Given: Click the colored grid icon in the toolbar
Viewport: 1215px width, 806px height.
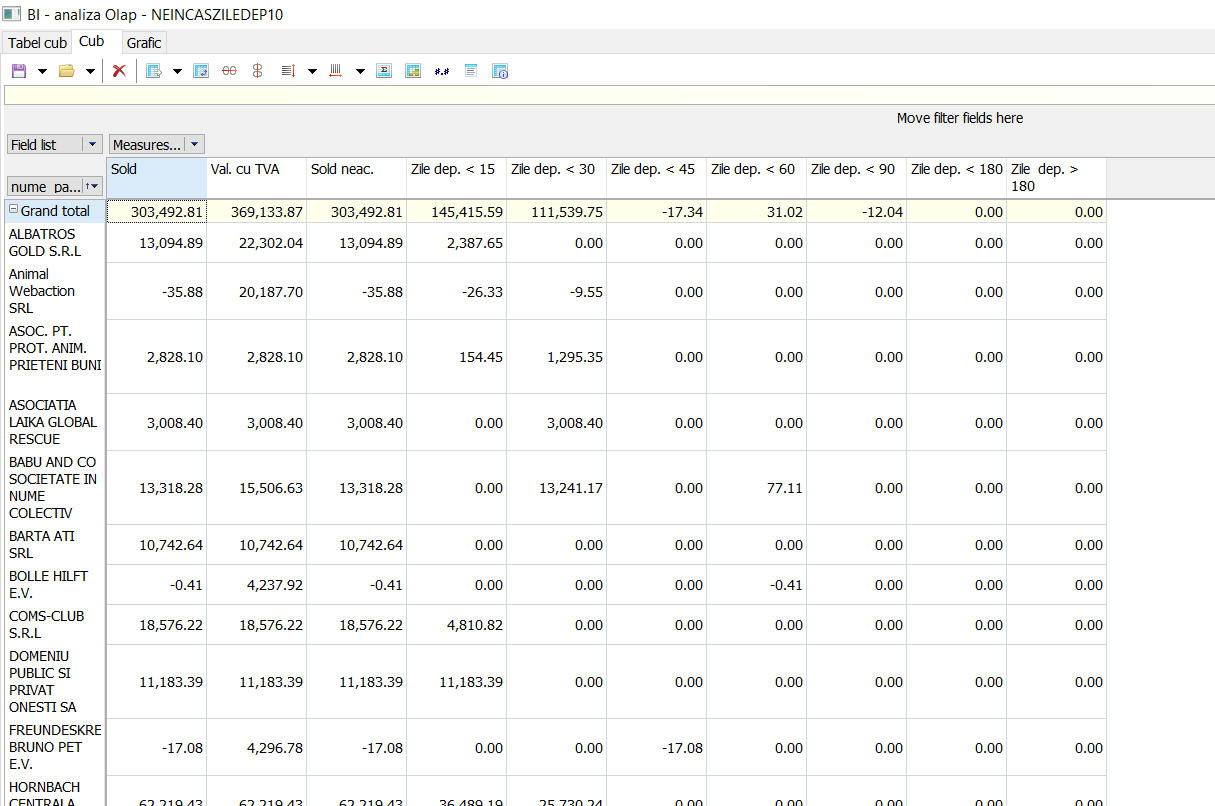Looking at the screenshot, I should [x=413, y=71].
